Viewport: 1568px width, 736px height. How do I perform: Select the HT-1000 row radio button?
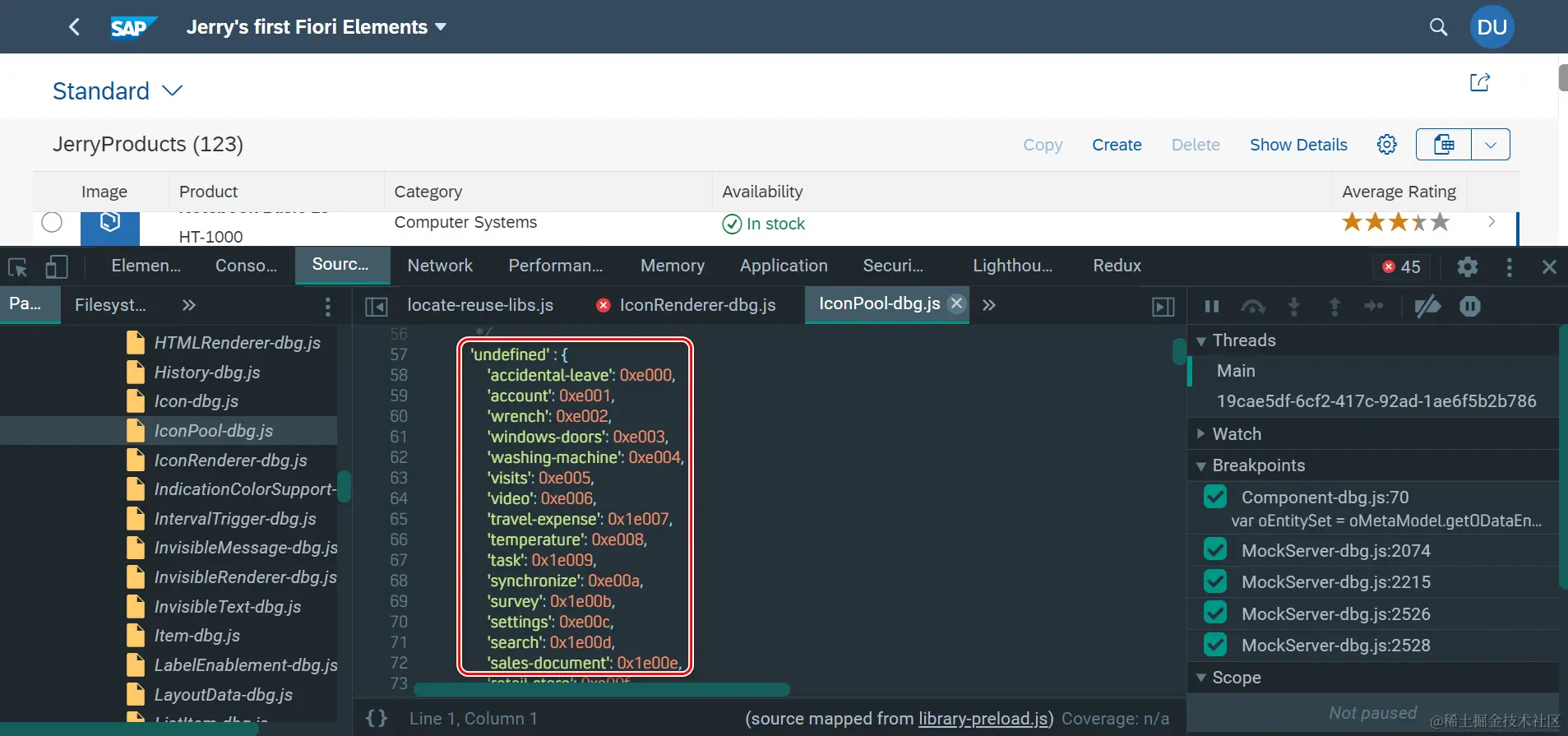[52, 222]
